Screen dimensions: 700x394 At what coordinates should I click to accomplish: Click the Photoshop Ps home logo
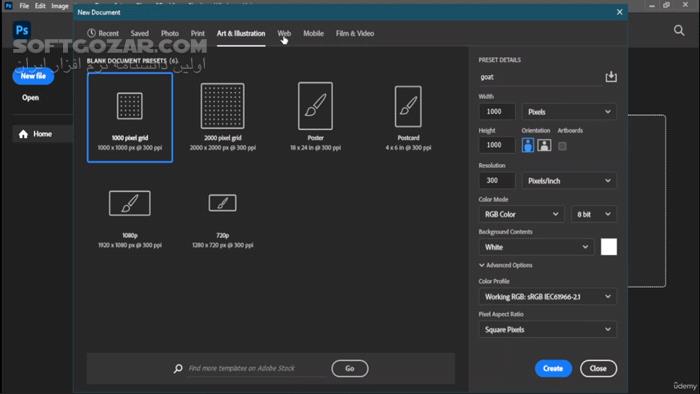(x=21, y=30)
